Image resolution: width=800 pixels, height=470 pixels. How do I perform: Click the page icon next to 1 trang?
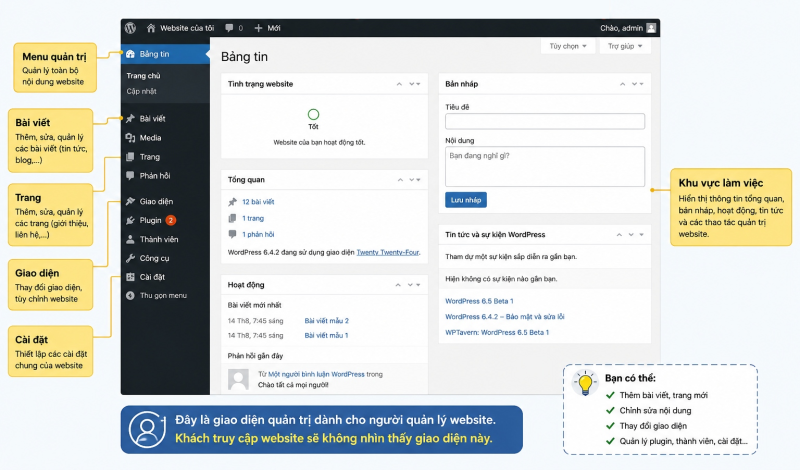(233, 218)
